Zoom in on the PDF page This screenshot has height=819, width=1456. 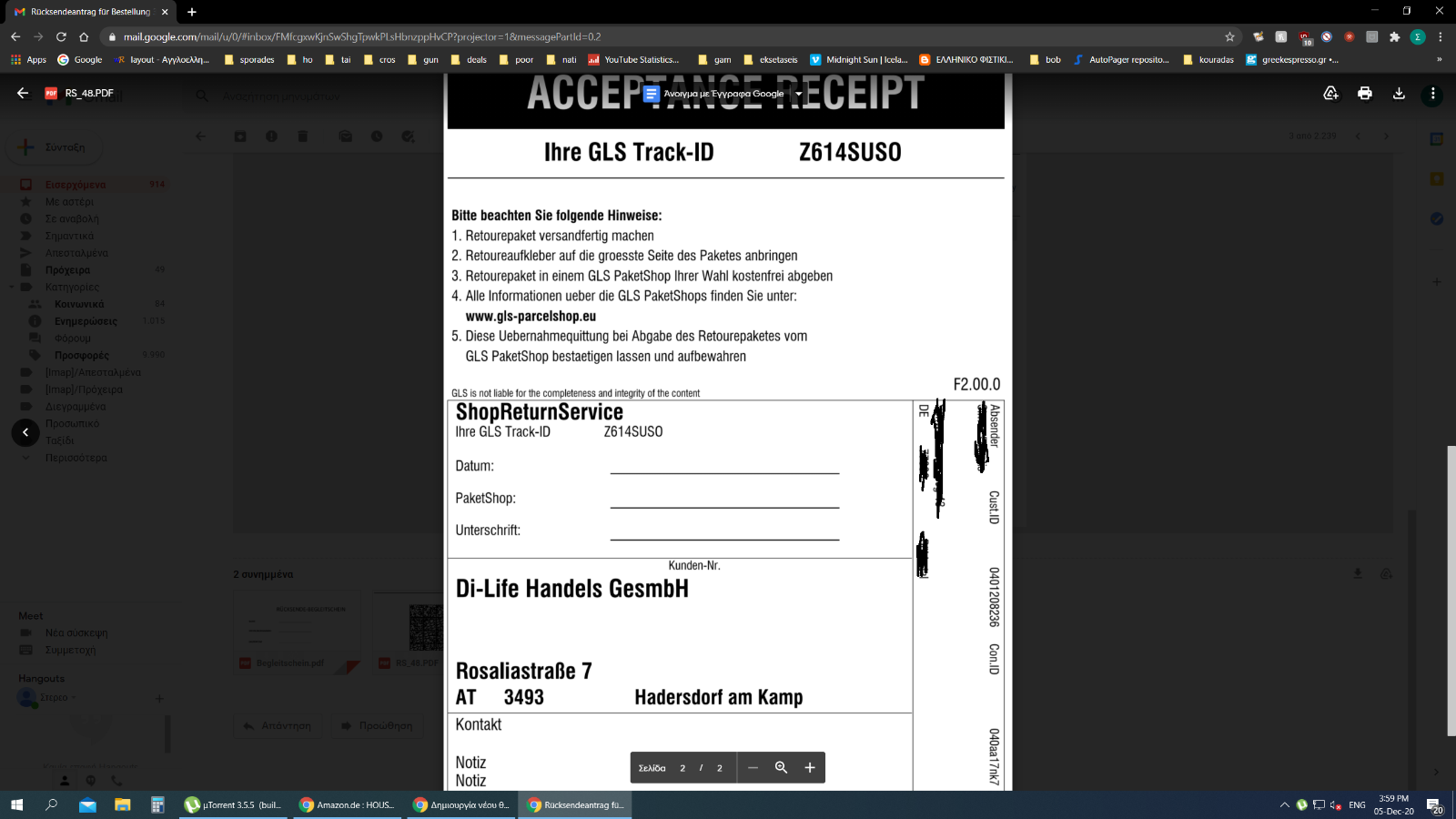point(810,767)
